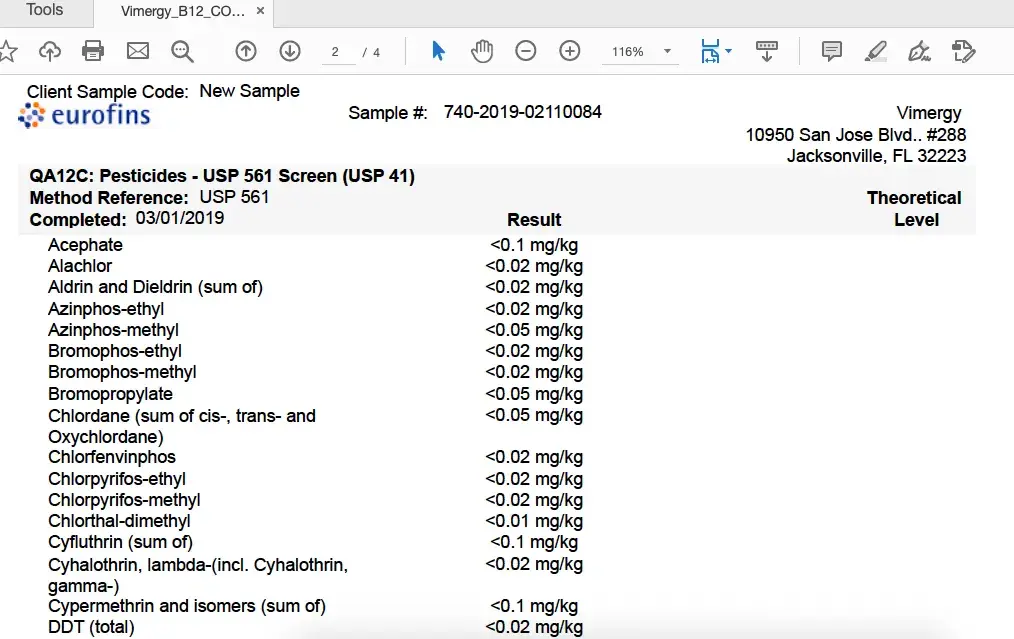Click the scrolling mode keyboard icon
This screenshot has width=1014, height=639.
click(767, 51)
